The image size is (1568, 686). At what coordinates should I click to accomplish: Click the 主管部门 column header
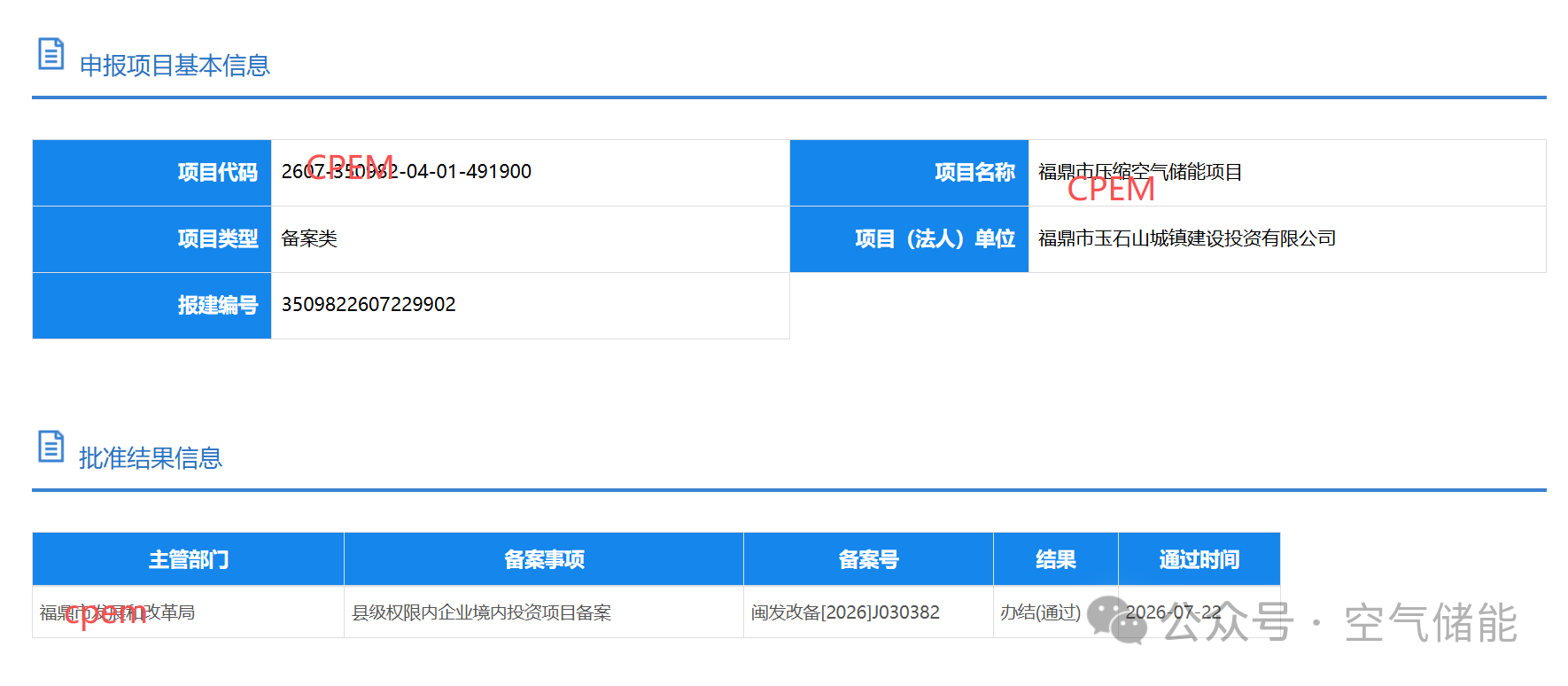coord(188,559)
